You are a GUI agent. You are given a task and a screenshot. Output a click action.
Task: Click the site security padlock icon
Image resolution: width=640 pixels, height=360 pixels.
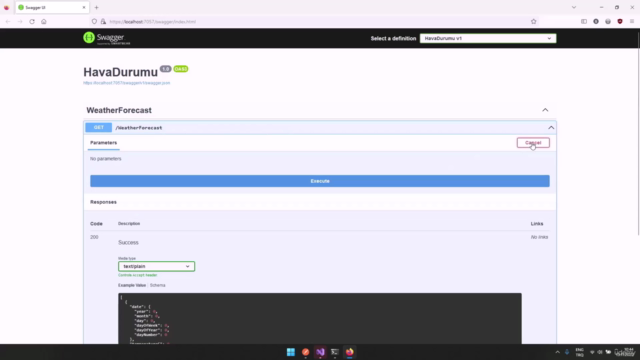pos(103,22)
